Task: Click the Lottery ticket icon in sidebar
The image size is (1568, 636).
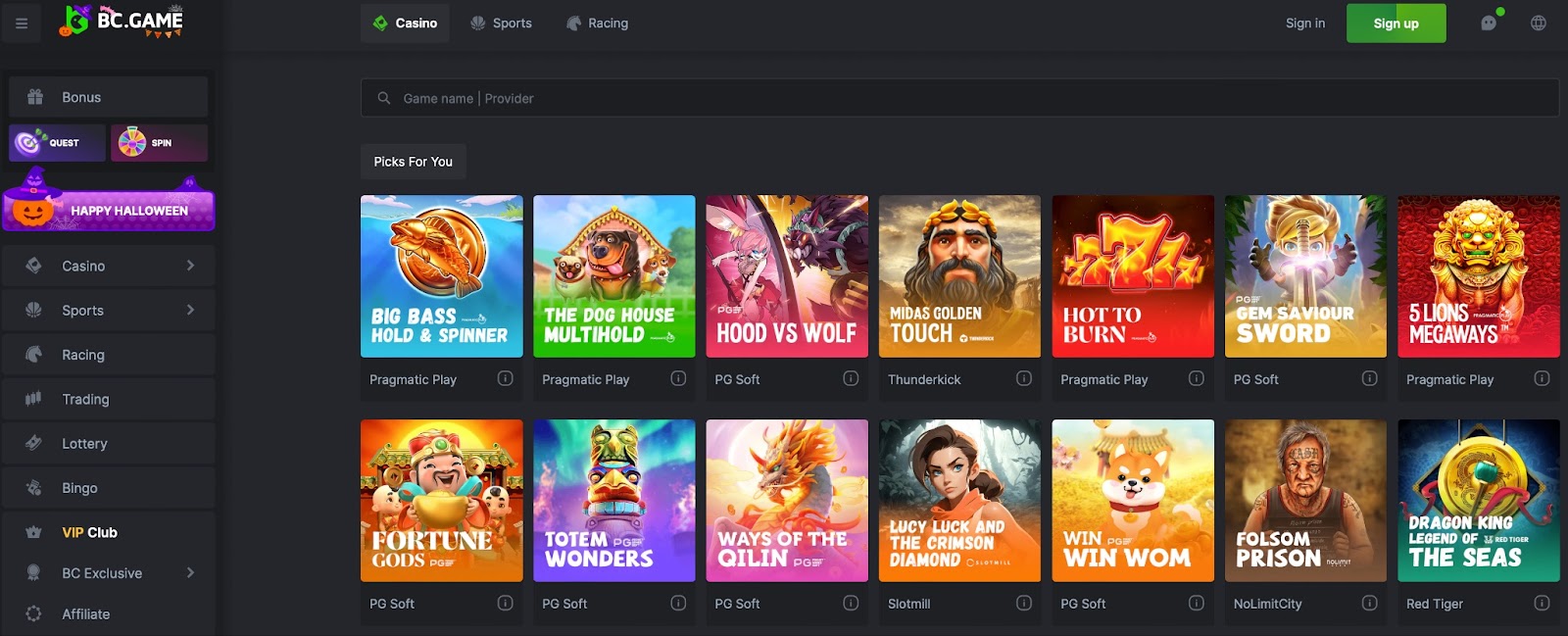Action: point(33,443)
